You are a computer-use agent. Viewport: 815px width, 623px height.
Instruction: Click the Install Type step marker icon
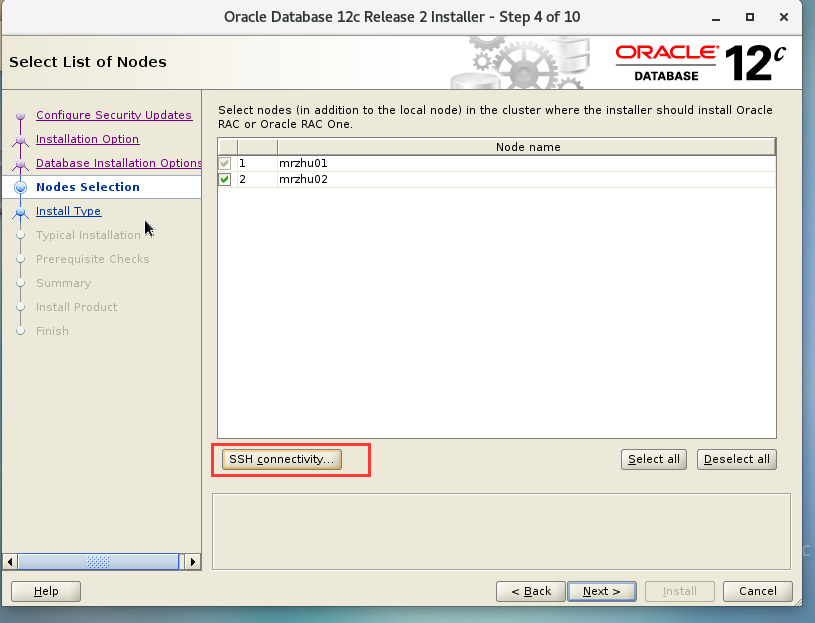20,212
